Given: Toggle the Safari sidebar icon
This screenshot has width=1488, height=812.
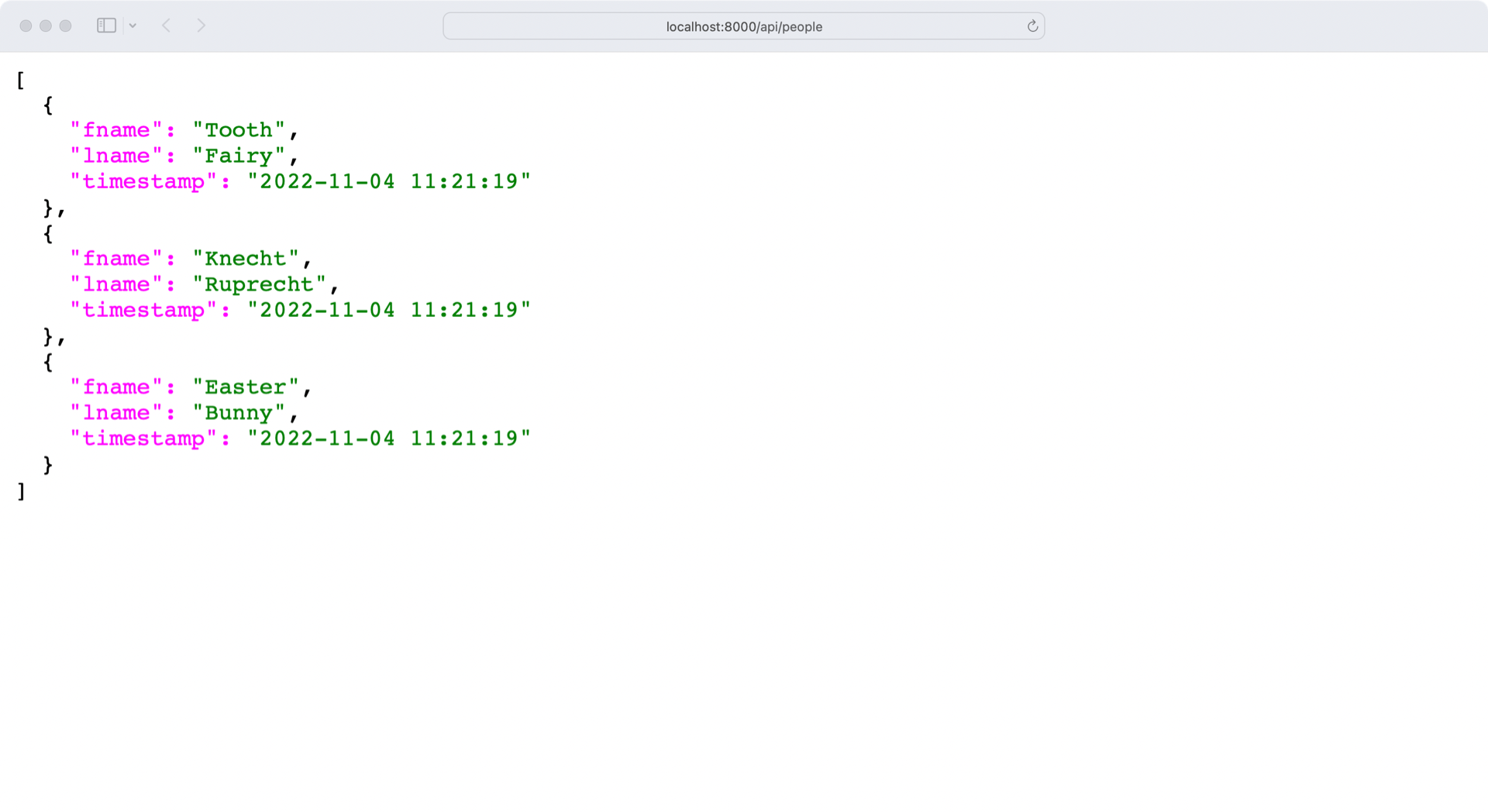Looking at the screenshot, I should (106, 25).
